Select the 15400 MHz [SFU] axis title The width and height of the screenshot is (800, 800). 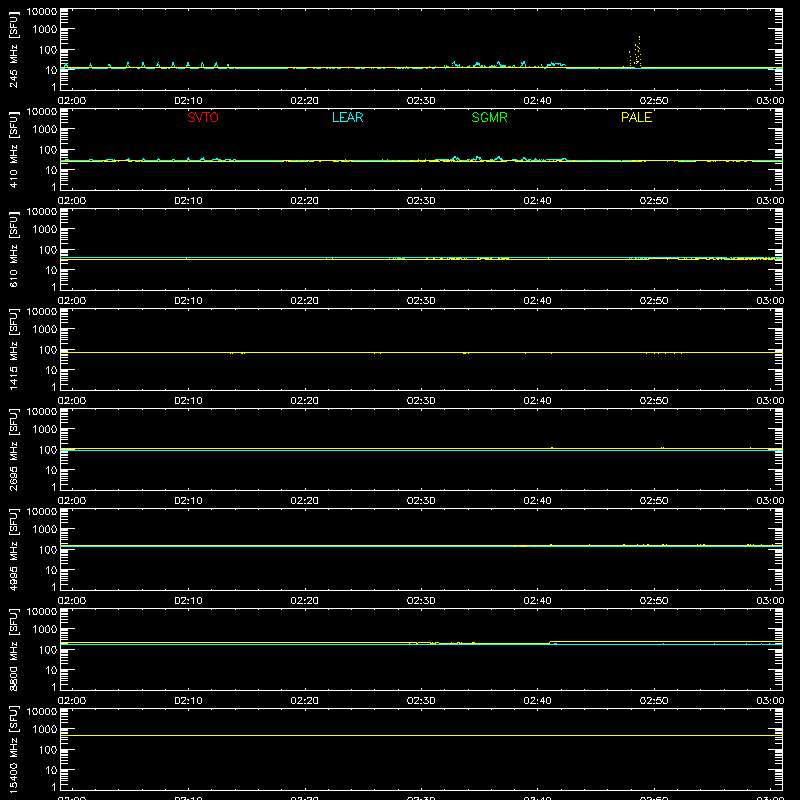(13, 749)
